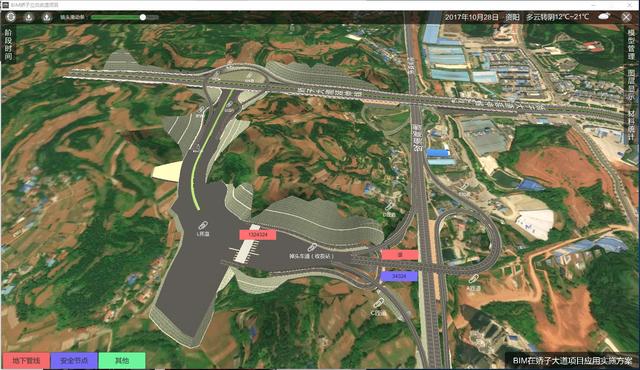Open the settings gear in top toolbar
Viewport: 640px width, 370px height.
tap(11, 17)
